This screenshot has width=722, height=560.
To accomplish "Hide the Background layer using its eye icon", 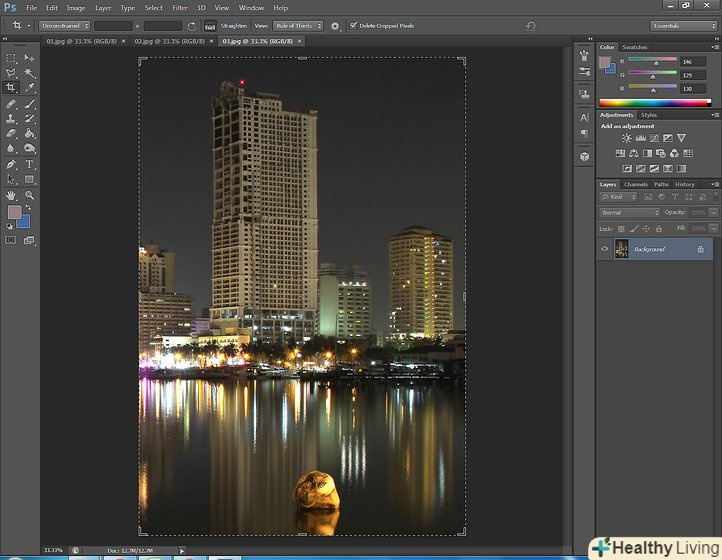I will pyautogui.click(x=605, y=249).
